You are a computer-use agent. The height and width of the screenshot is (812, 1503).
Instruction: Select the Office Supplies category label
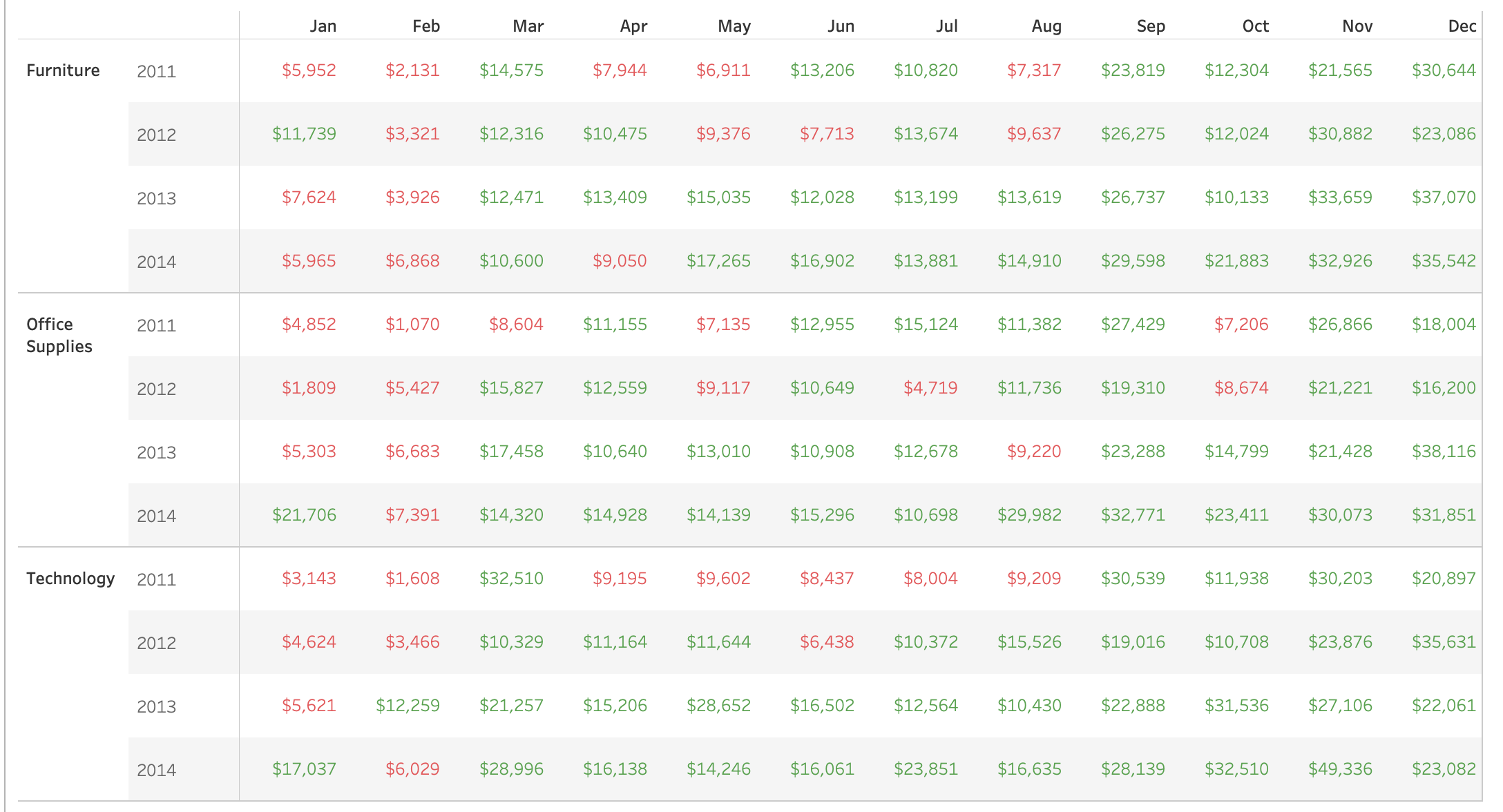tap(59, 336)
